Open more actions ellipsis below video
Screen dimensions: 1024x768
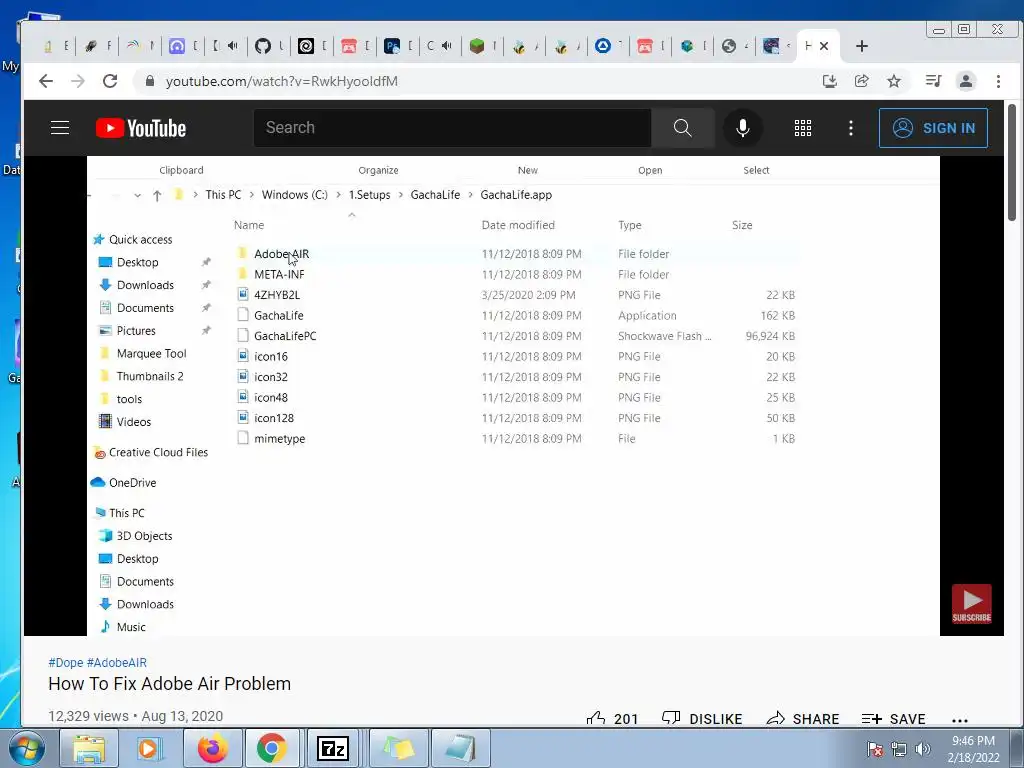[959, 720]
